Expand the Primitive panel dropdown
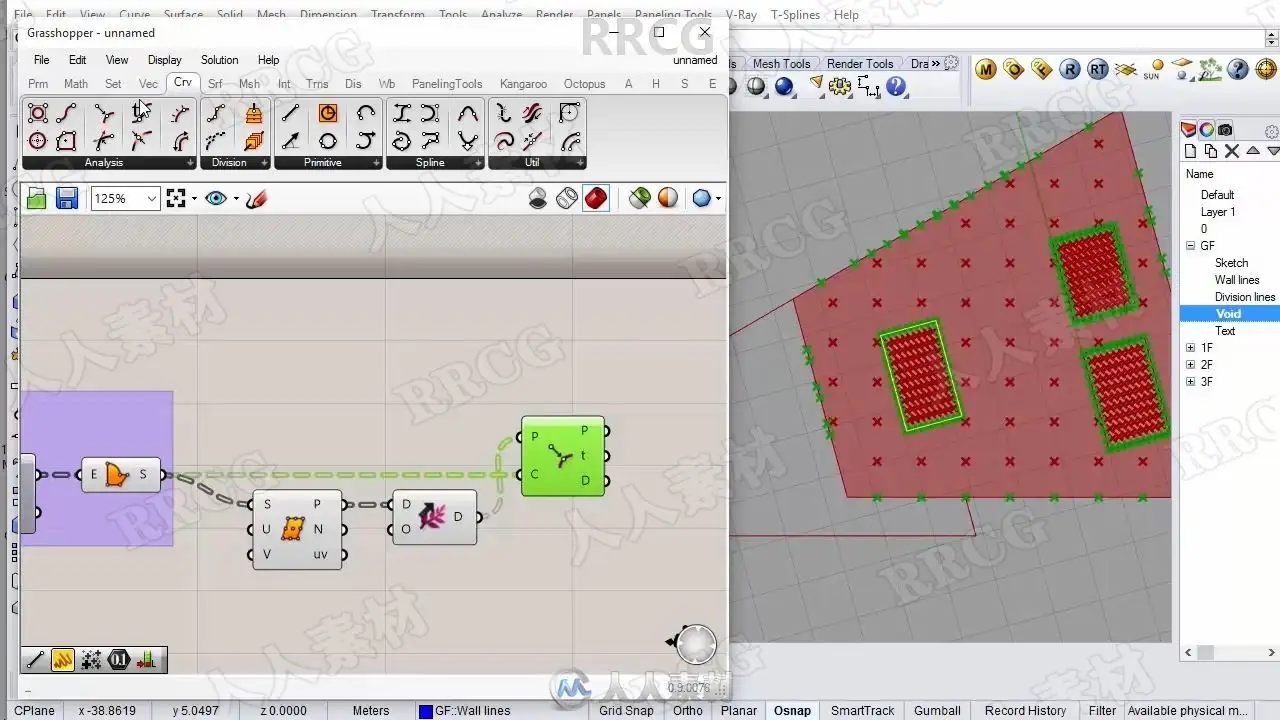Screen dimensions: 1280x720 (x=376, y=163)
